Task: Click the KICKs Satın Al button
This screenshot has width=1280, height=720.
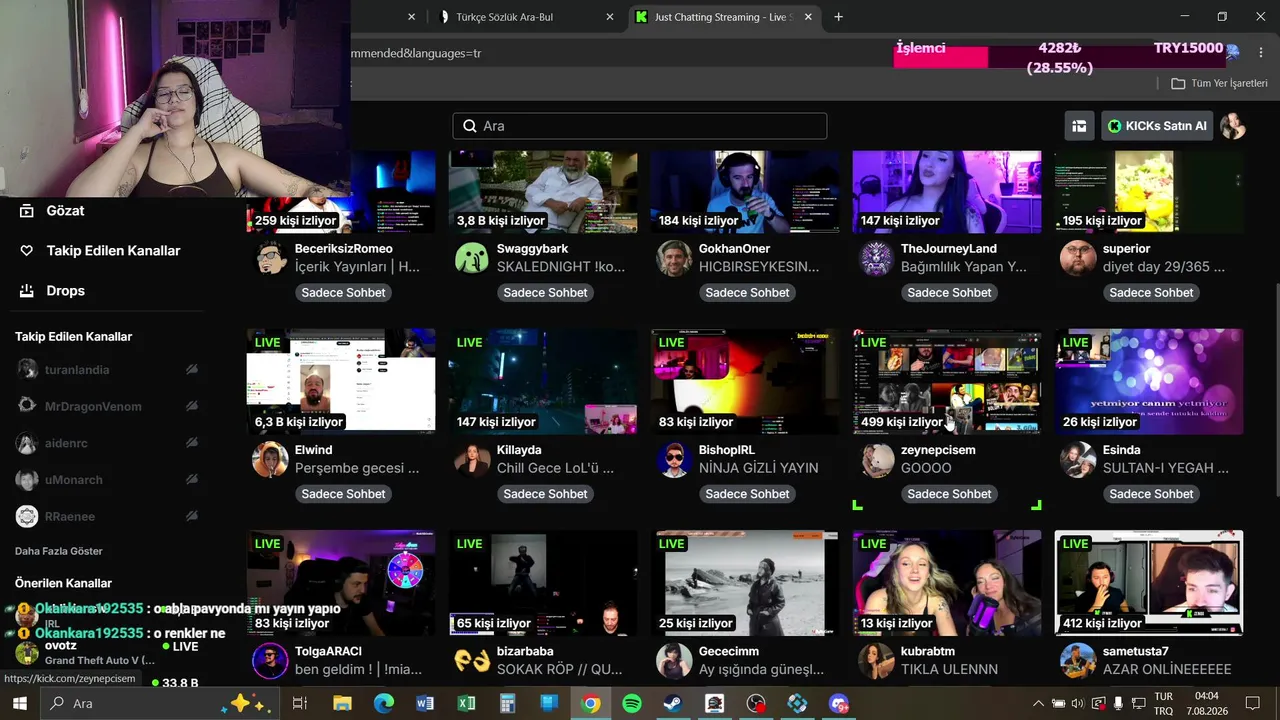Action: click(x=1157, y=126)
